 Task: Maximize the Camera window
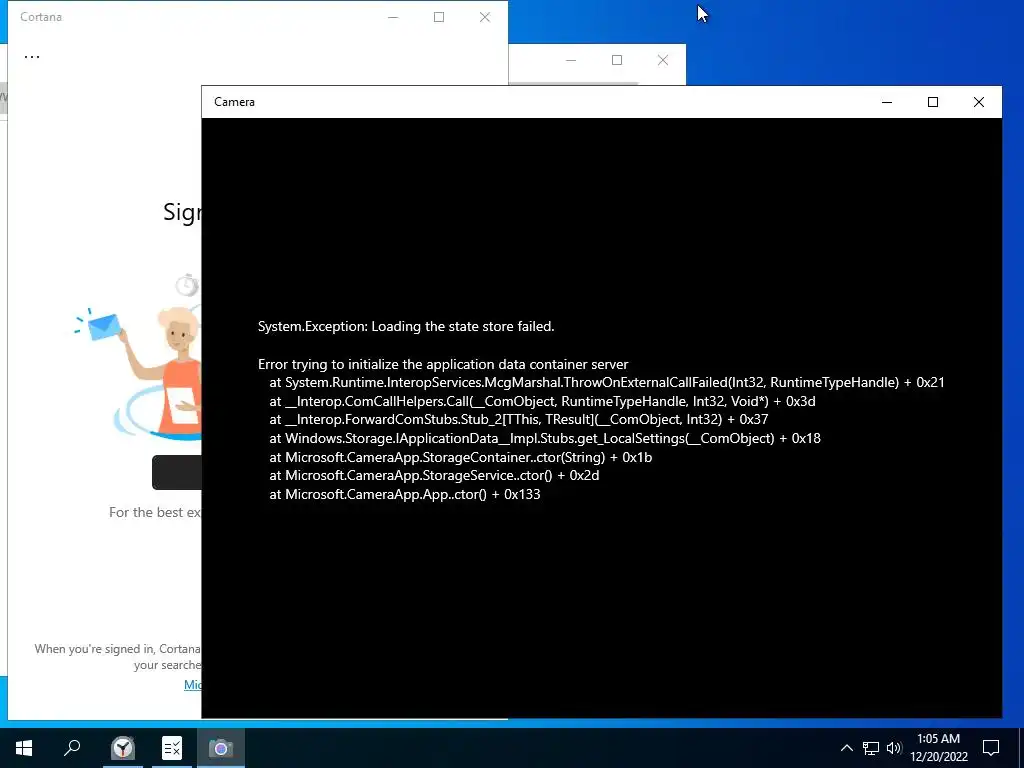click(933, 102)
